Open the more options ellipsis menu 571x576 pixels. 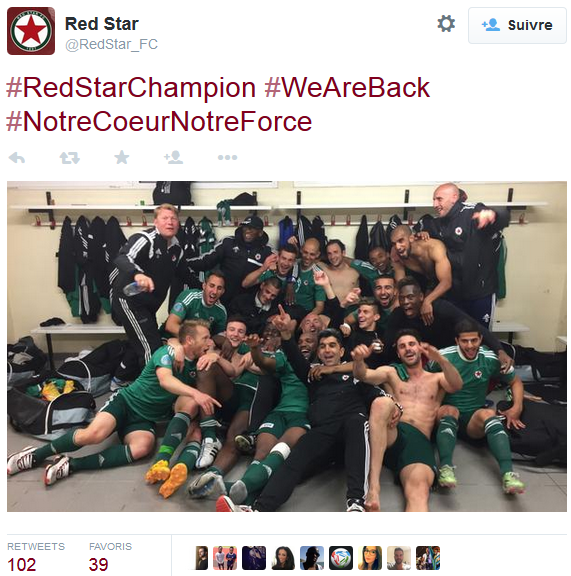click(227, 158)
